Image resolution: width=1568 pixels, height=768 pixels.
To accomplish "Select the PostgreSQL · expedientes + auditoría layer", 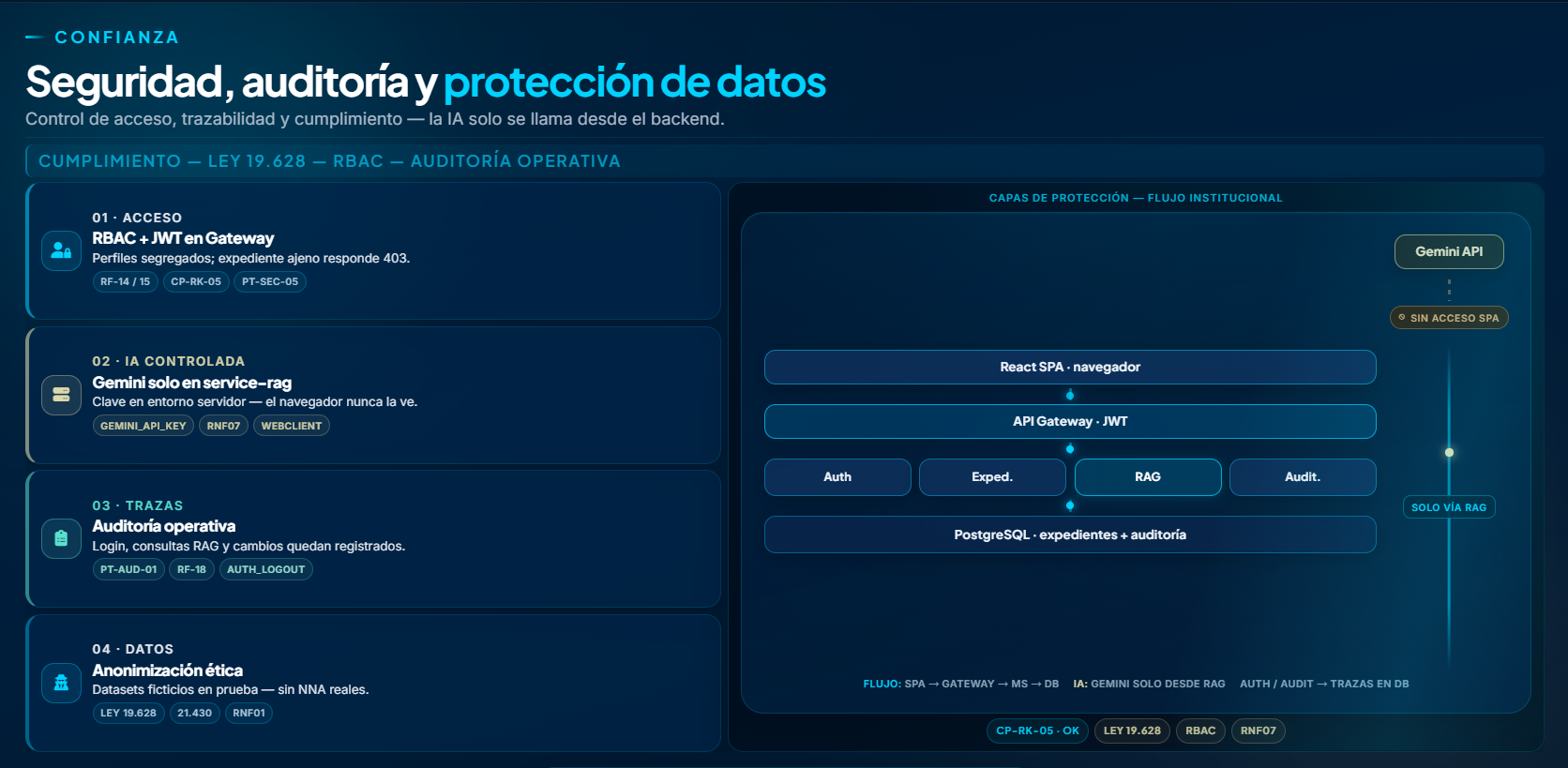I will (x=1070, y=535).
